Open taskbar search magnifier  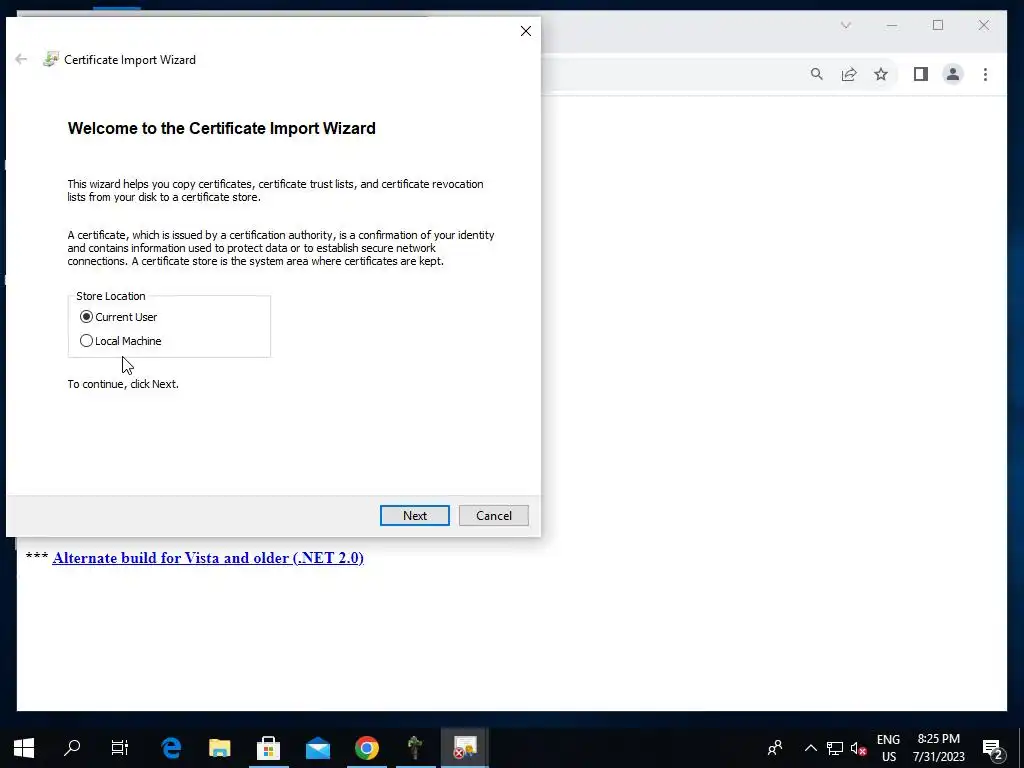[72, 748]
